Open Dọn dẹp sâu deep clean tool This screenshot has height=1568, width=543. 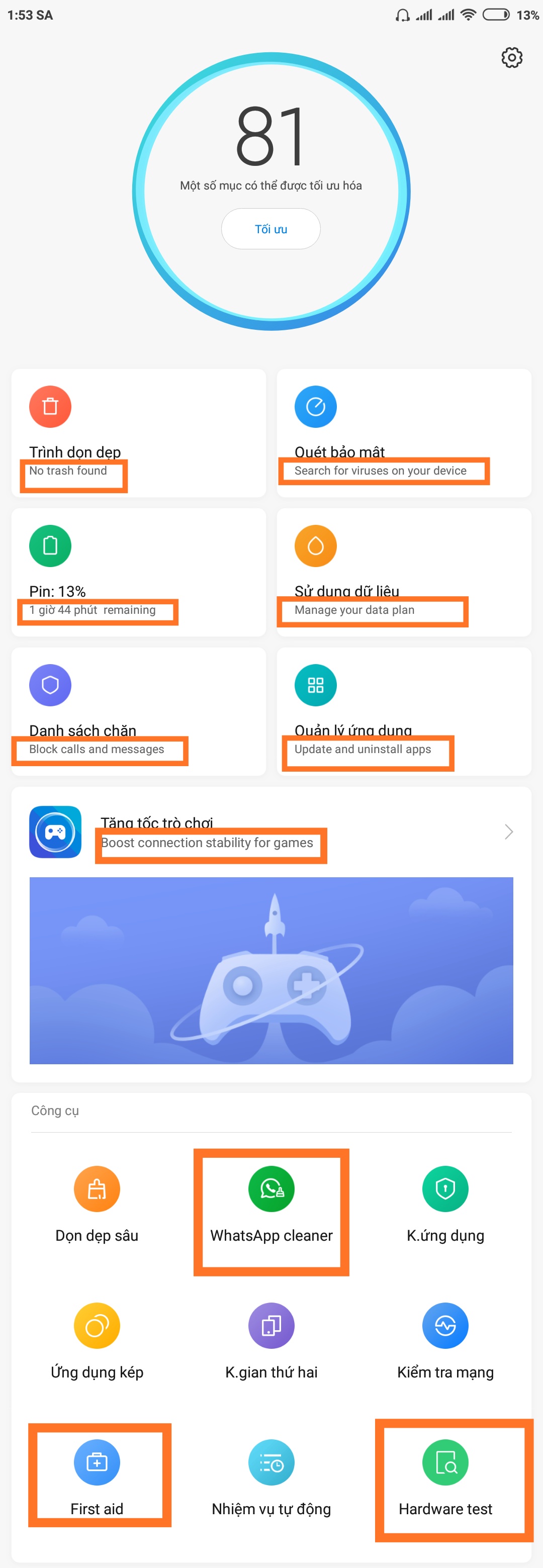tap(97, 1205)
